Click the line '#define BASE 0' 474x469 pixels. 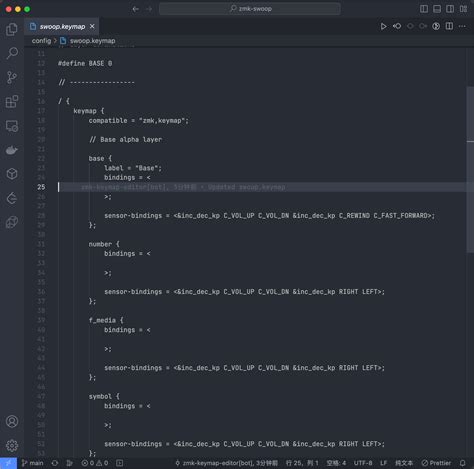[85, 63]
